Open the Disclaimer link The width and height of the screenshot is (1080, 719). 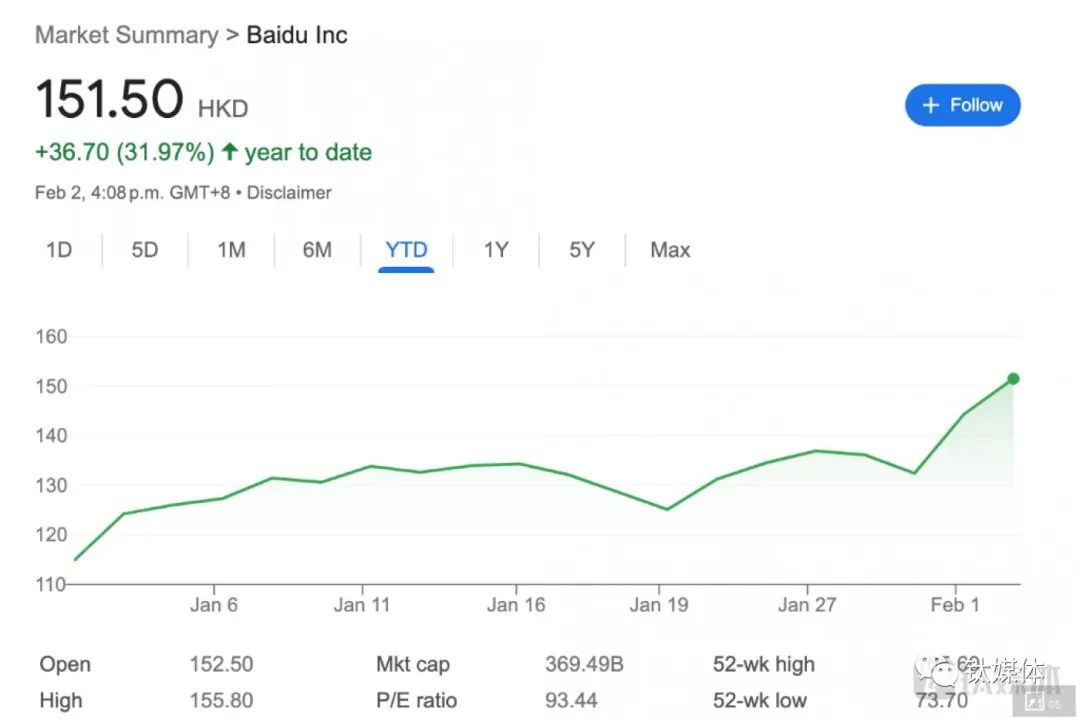coord(289,192)
